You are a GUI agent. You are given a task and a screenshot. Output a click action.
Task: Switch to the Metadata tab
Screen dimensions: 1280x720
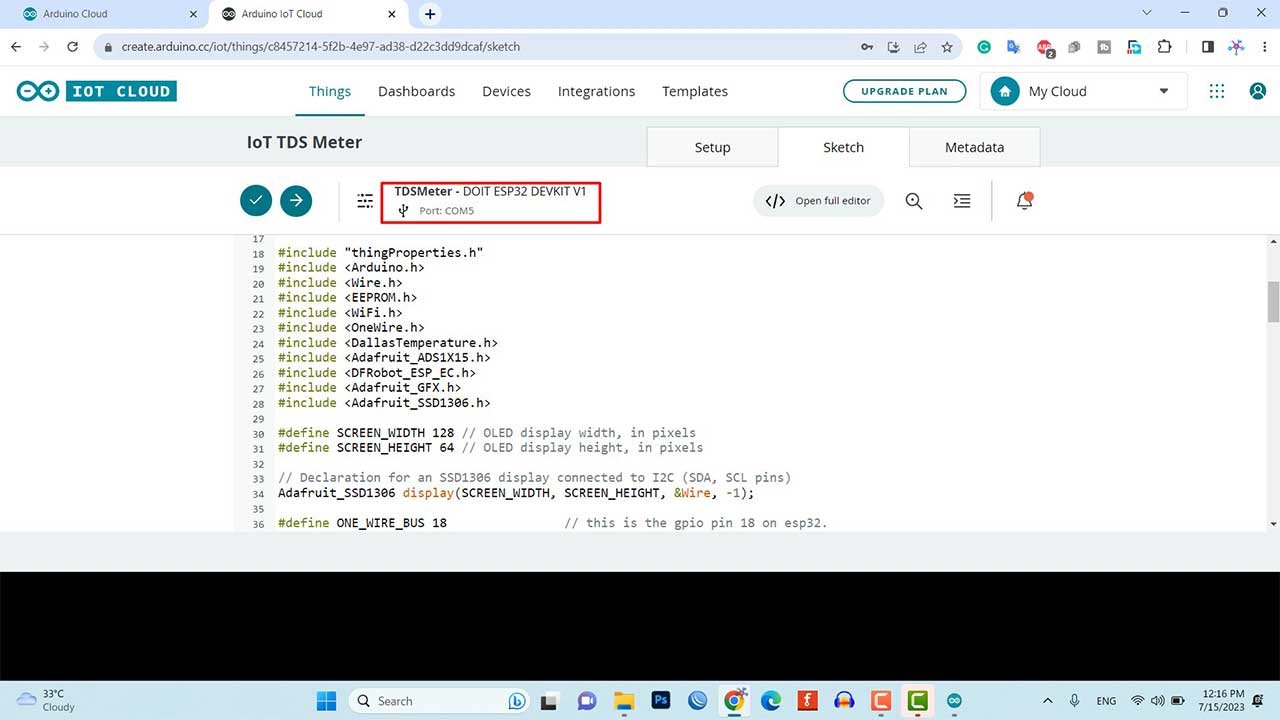(974, 146)
